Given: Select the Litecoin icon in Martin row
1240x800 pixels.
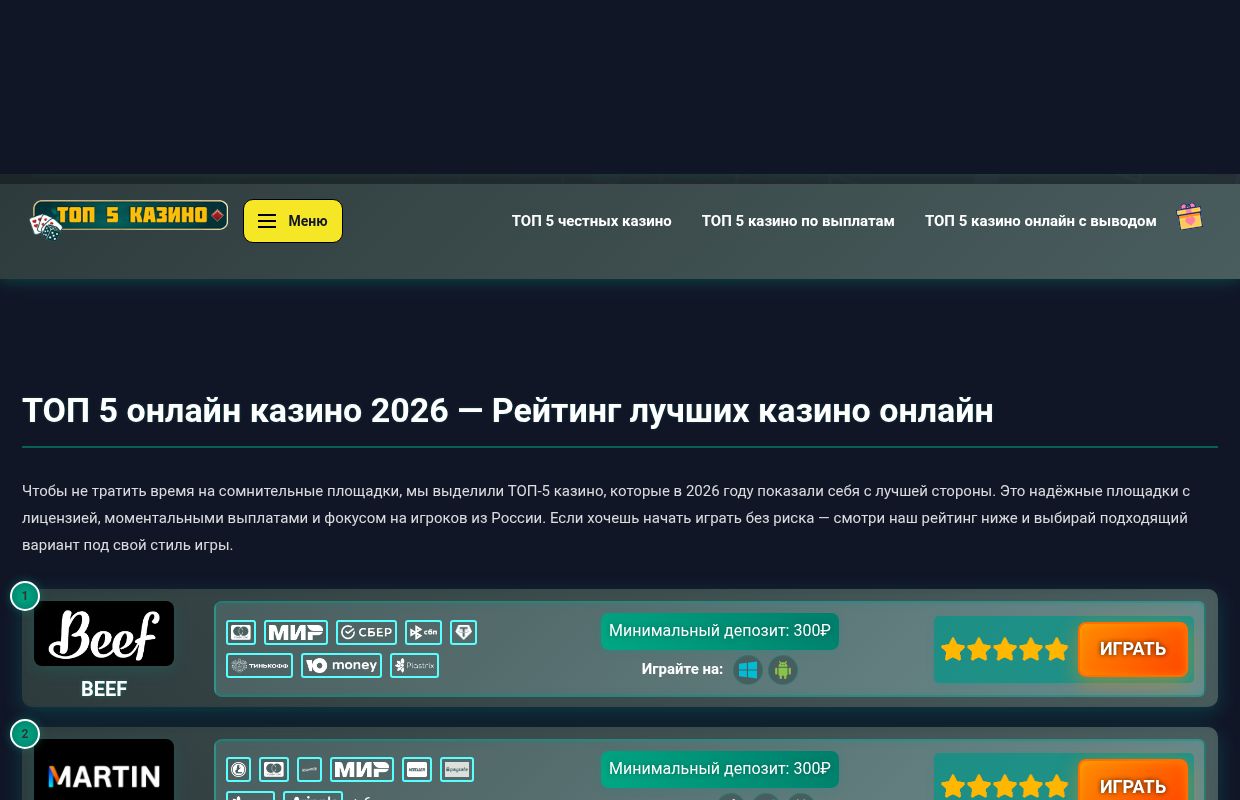Looking at the screenshot, I should (x=239, y=769).
